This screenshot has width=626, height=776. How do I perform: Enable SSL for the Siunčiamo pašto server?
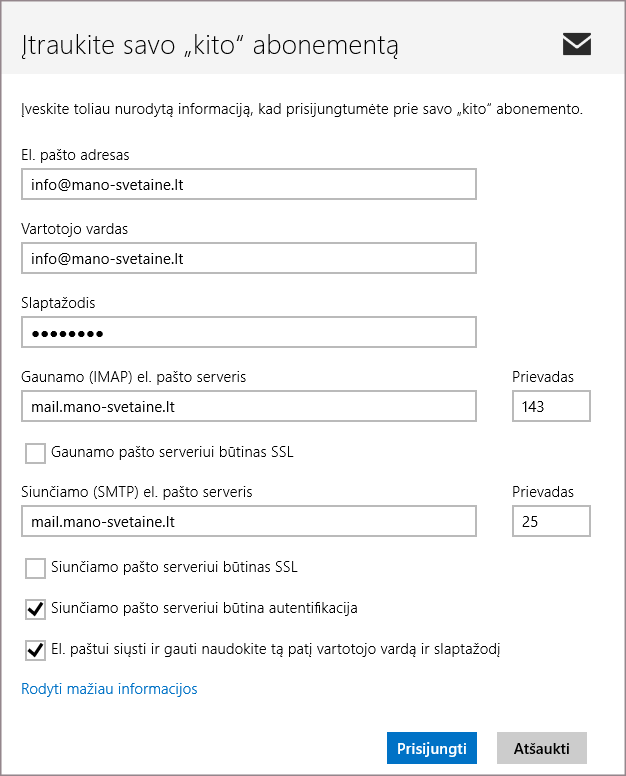pos(36,568)
